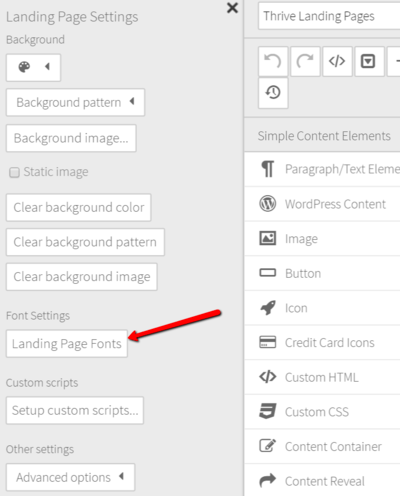Screen dimensions: 400x496
Task: Expand the Background pattern dropdown
Action: coord(75,102)
